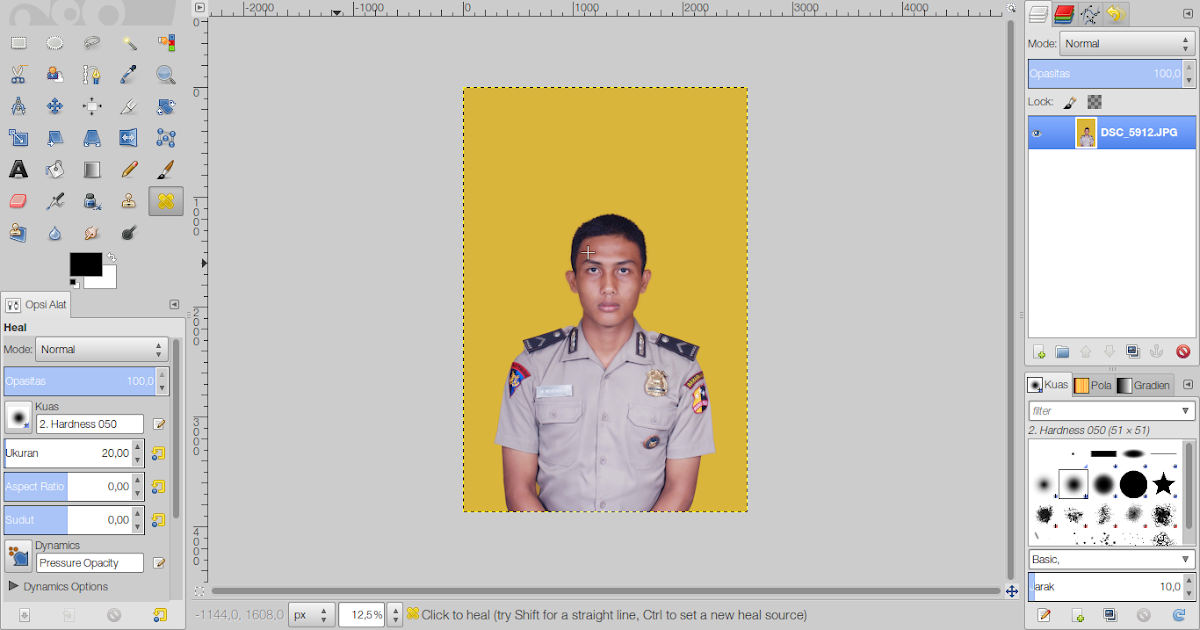This screenshot has height=630, width=1200.
Task: Select the Clone stamp tool
Action: (x=129, y=201)
